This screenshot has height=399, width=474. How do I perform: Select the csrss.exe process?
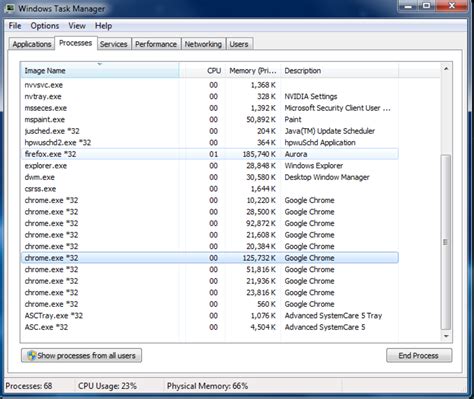point(210,189)
